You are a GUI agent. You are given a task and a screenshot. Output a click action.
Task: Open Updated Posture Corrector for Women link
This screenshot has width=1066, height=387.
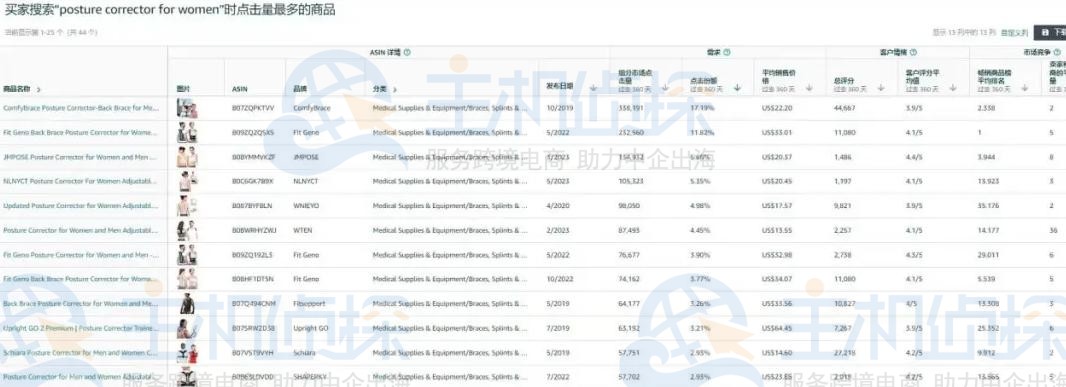80,206
